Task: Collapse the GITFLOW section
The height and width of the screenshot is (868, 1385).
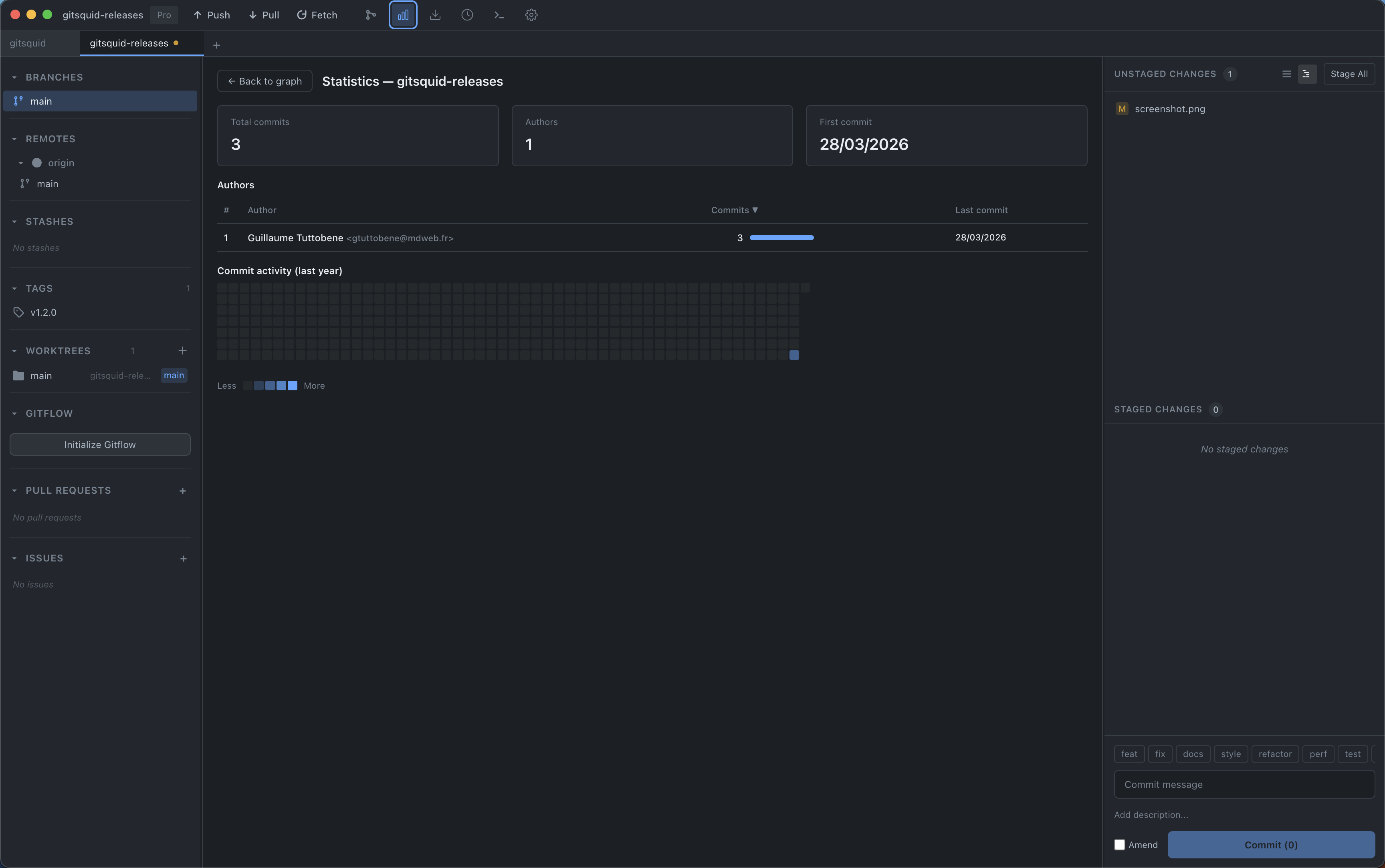Action: 14,413
